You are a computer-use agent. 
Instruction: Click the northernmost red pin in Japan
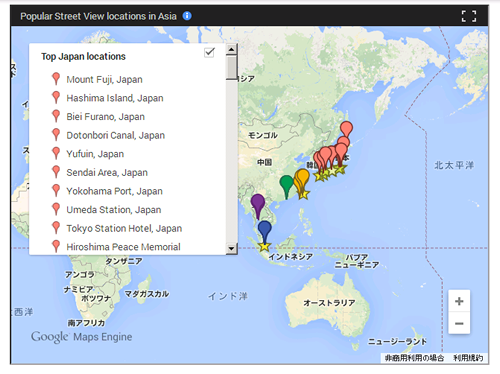[x=346, y=129]
